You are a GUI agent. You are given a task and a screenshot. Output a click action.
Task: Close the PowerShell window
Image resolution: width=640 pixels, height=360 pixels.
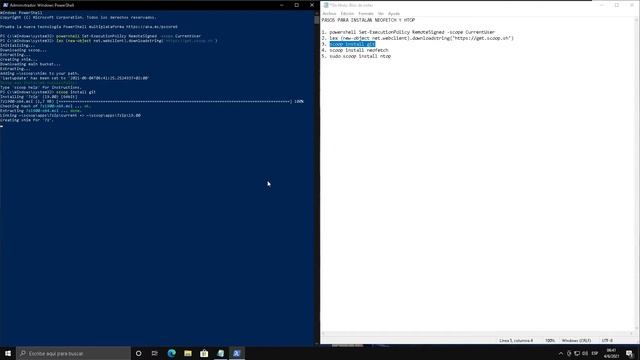312,5
